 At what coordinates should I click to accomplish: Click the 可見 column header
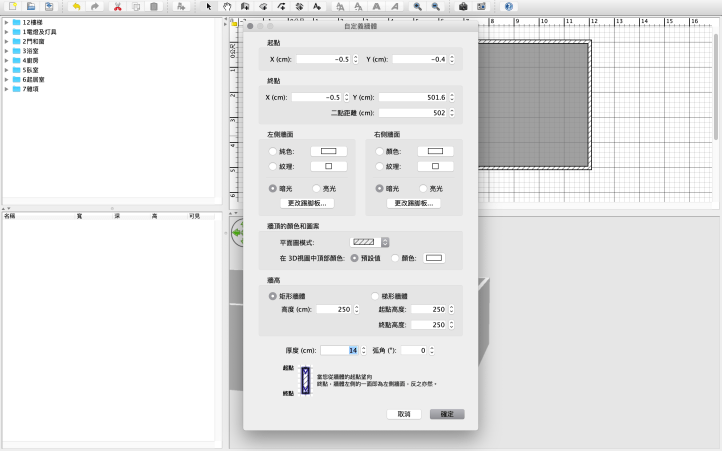tap(194, 216)
